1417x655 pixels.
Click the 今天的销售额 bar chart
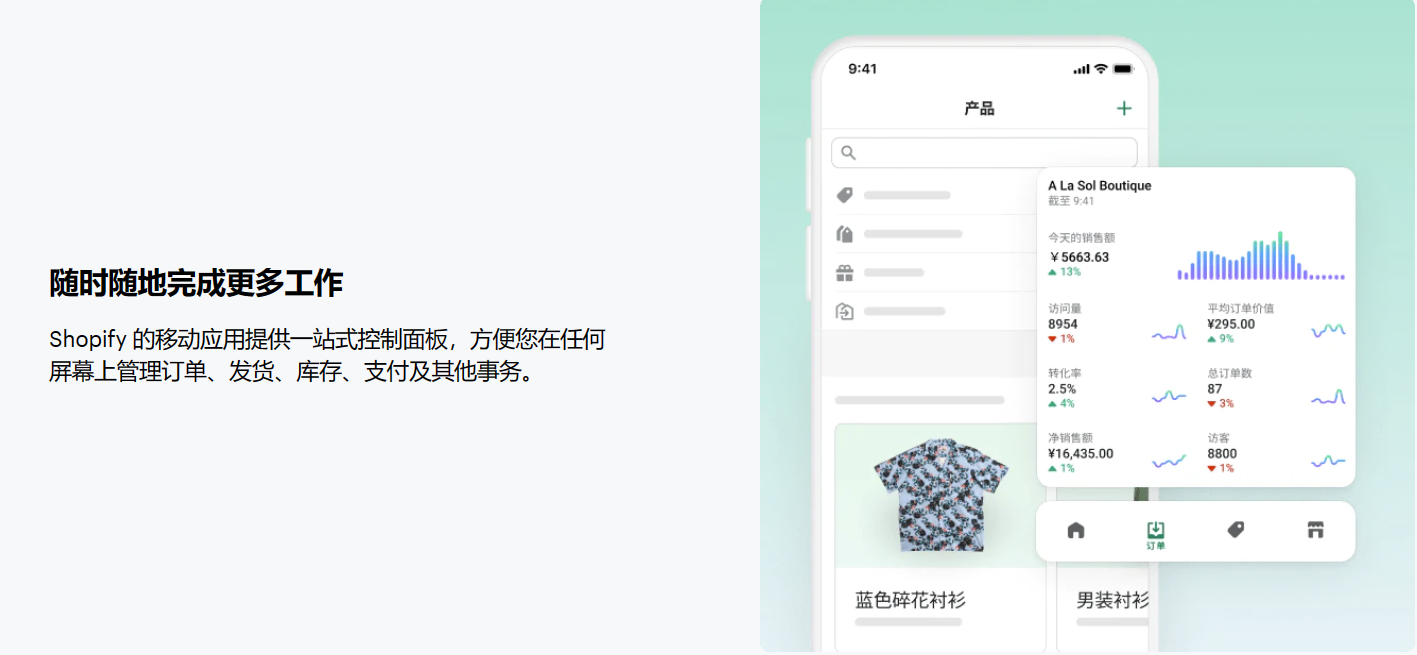tap(1261, 256)
